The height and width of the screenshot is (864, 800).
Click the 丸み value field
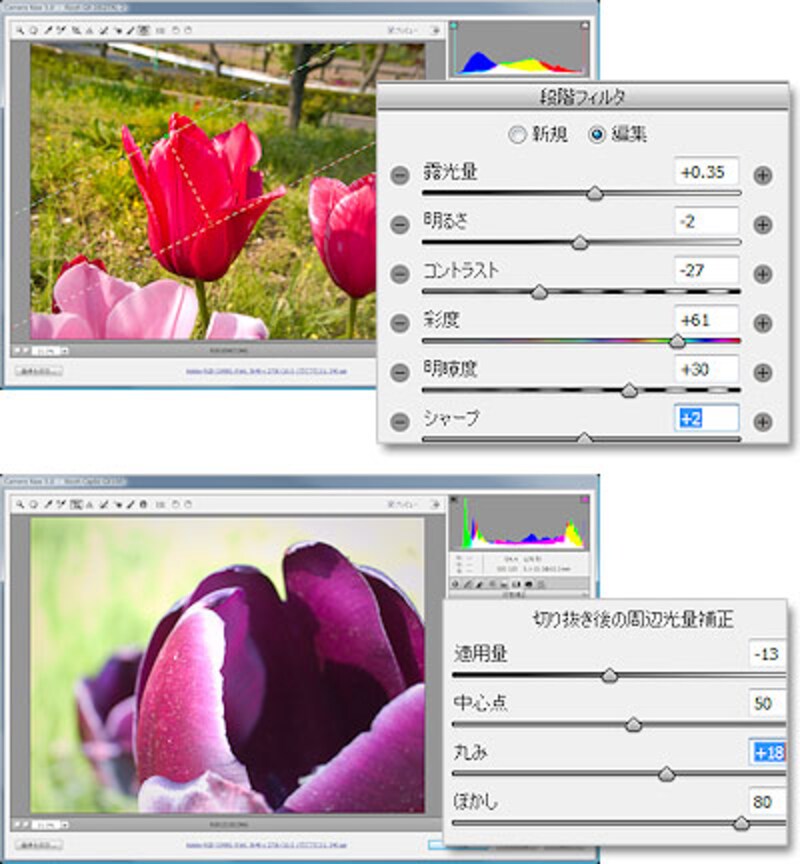click(x=767, y=752)
